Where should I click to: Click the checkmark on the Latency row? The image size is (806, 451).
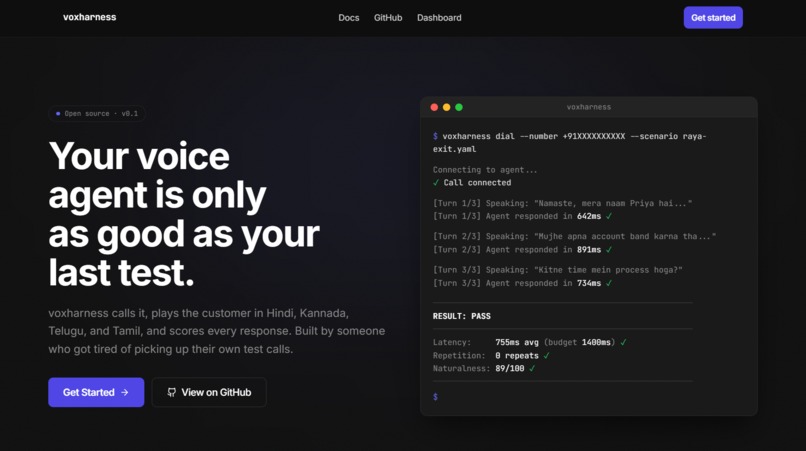[x=624, y=342]
